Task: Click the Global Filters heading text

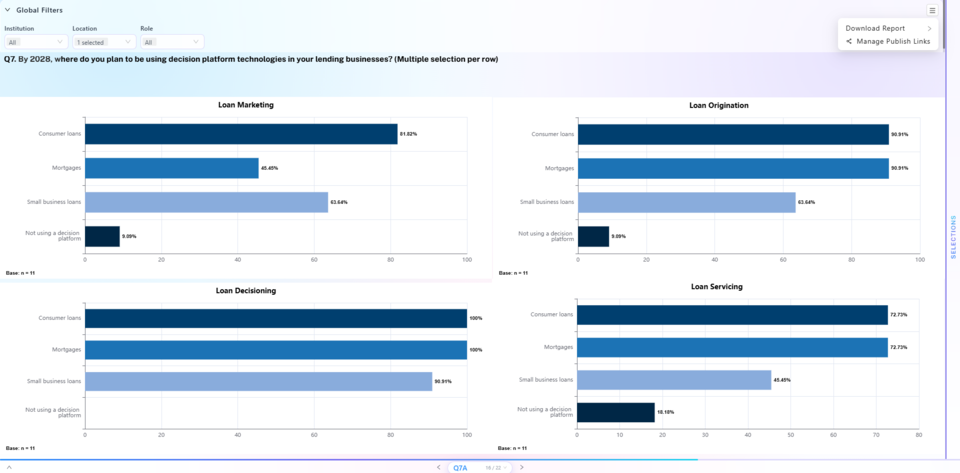Action: pos(39,10)
